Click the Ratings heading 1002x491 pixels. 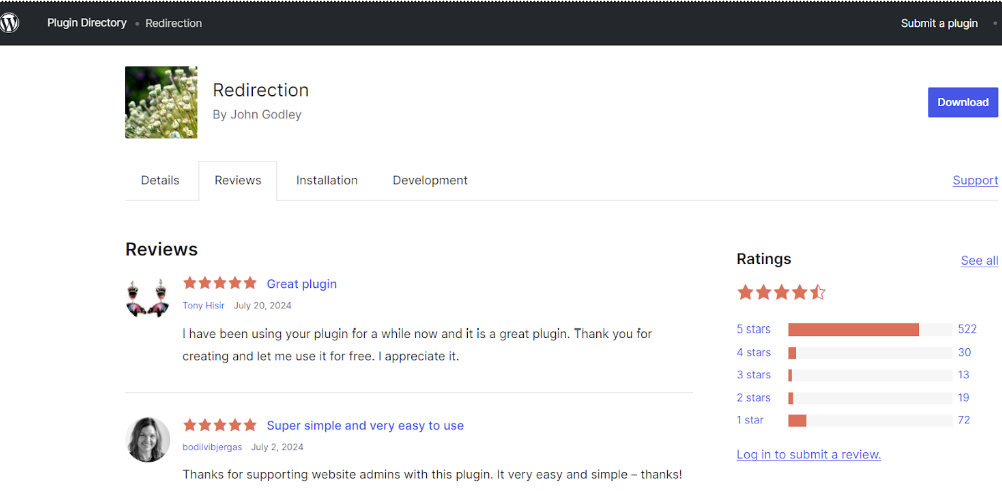(764, 259)
